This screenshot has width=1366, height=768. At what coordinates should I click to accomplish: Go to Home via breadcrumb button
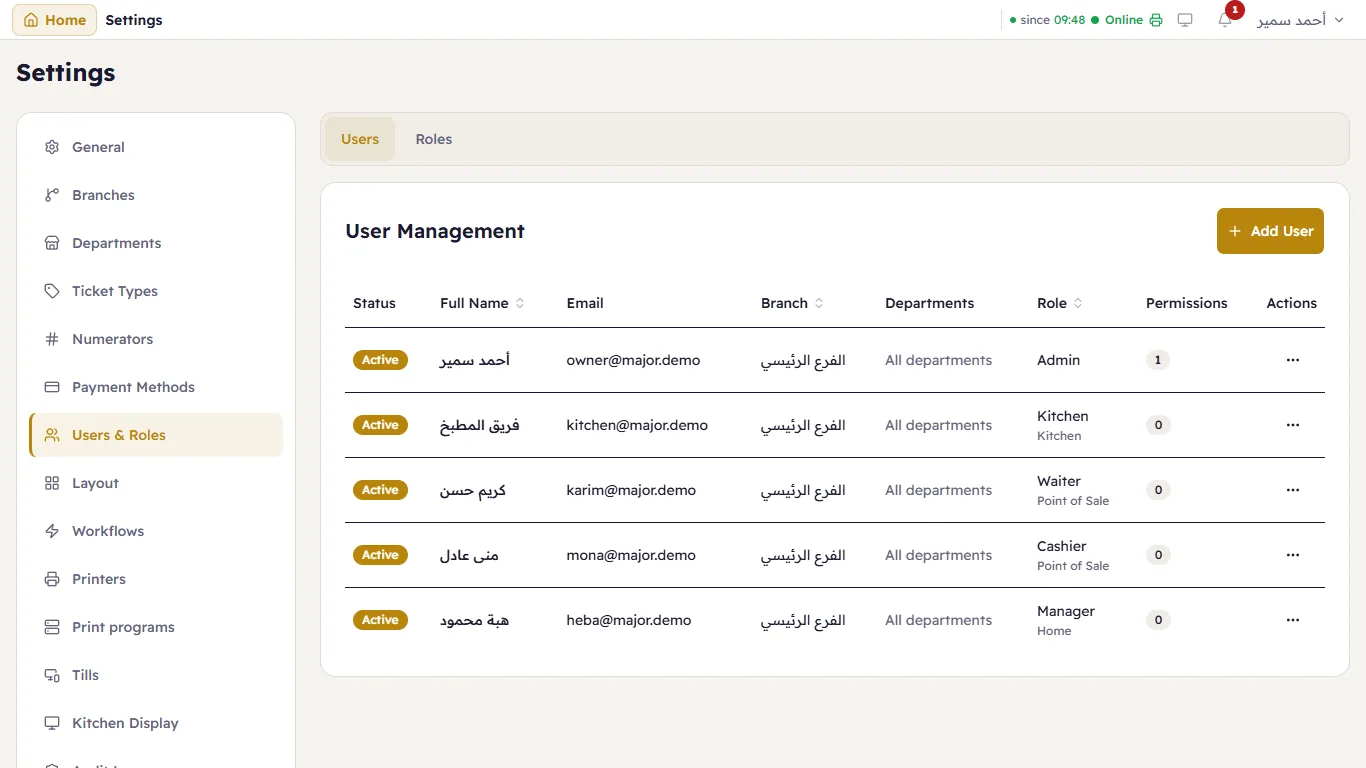pos(55,20)
